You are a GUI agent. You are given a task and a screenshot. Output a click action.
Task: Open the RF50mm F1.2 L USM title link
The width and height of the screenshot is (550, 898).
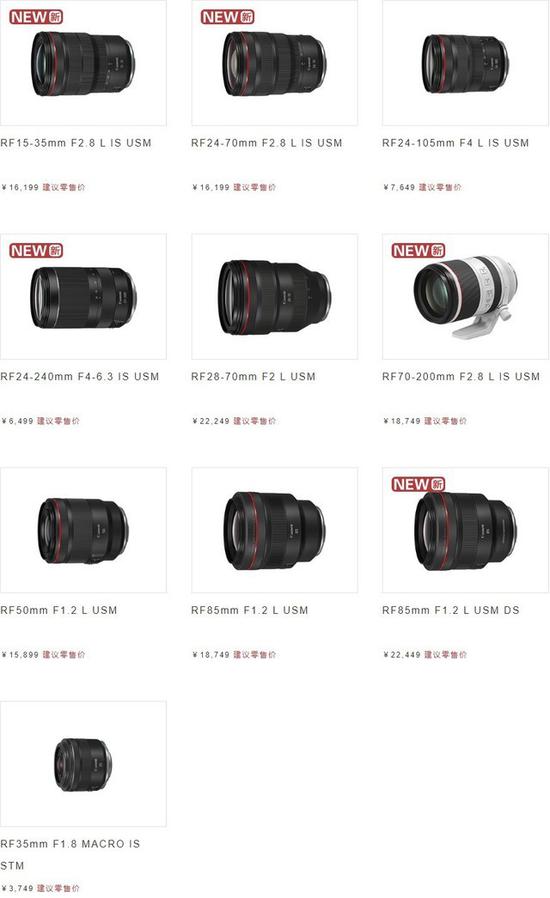click(58, 611)
